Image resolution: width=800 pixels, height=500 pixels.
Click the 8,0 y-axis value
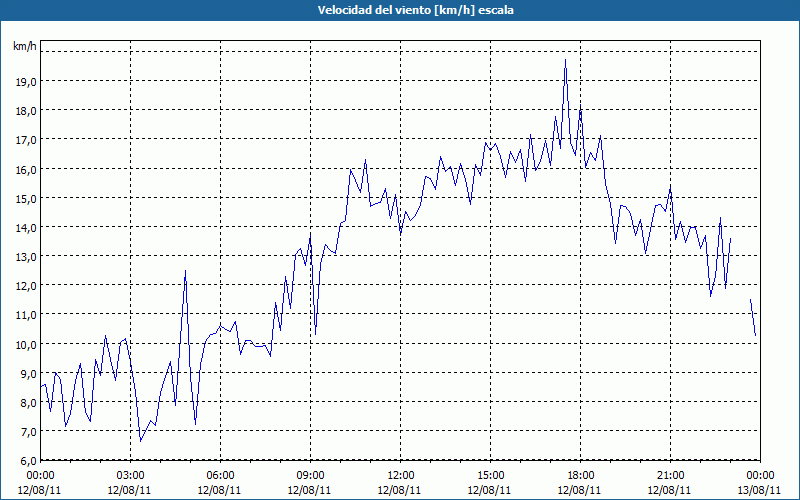(28, 402)
